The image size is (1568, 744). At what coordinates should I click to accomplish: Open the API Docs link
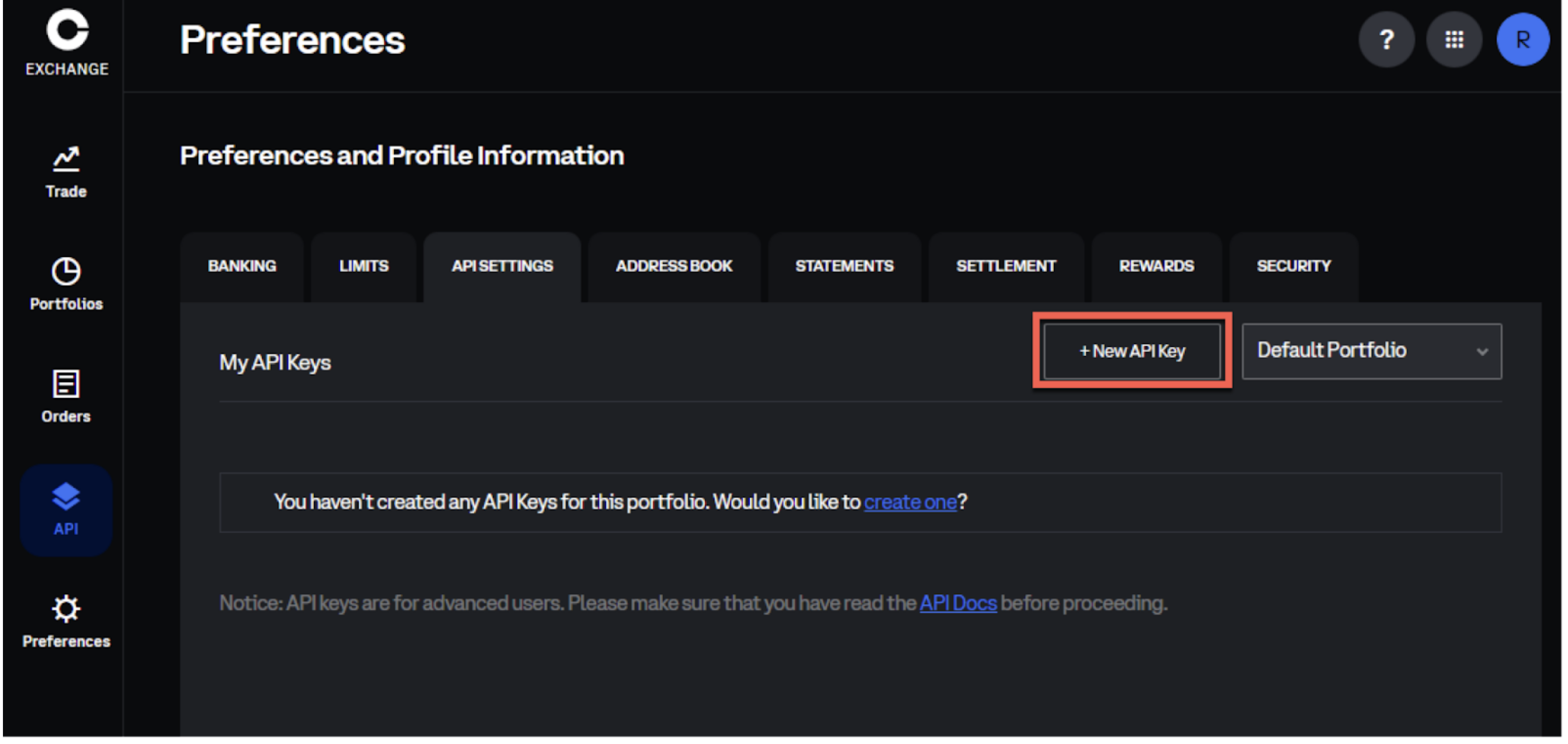coord(958,603)
